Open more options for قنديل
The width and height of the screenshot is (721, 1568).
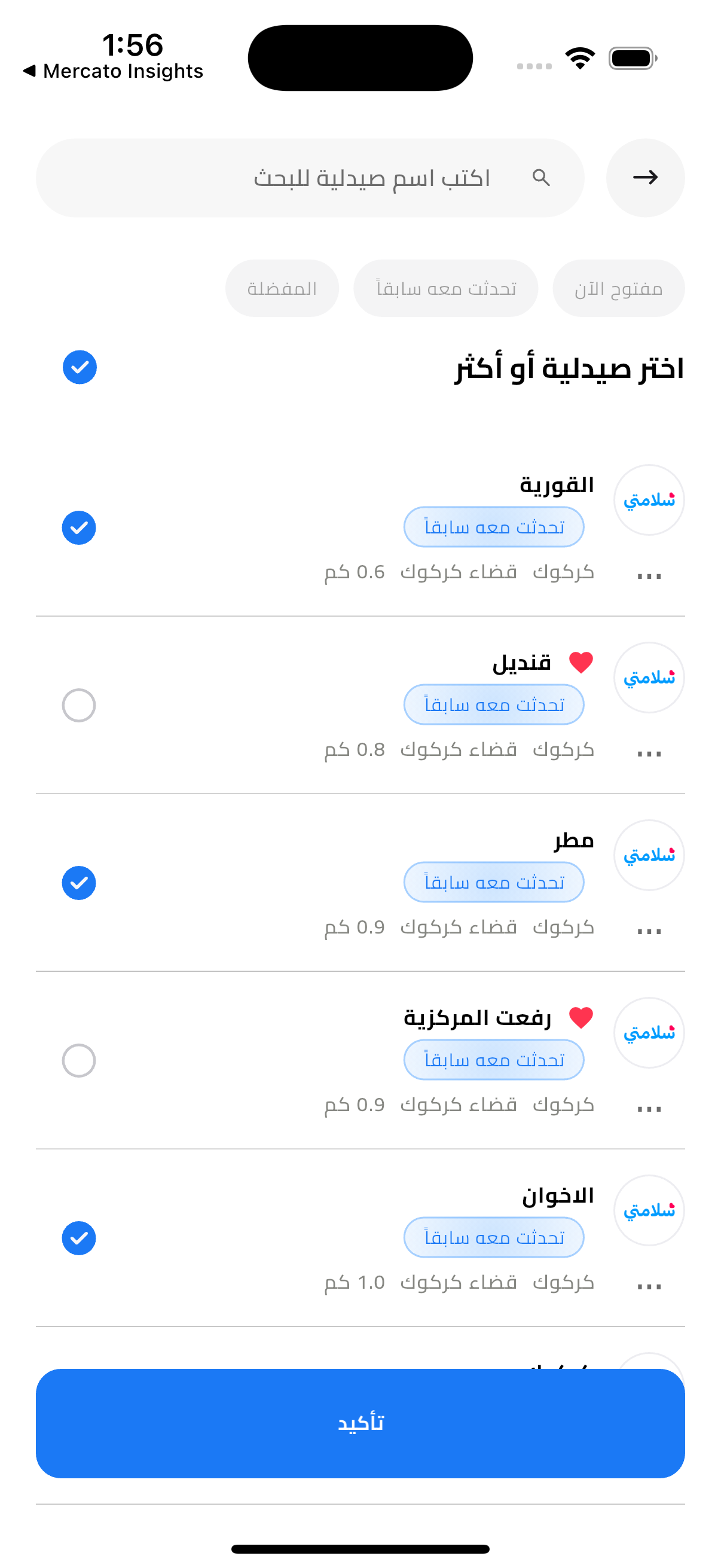[x=649, y=754]
